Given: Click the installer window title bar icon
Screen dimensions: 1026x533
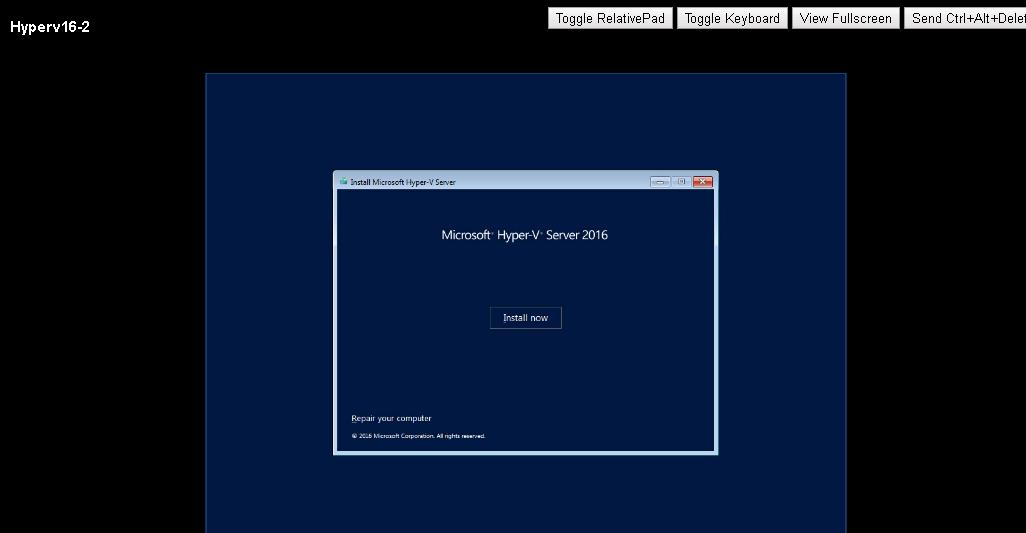Looking at the screenshot, I should [344, 182].
